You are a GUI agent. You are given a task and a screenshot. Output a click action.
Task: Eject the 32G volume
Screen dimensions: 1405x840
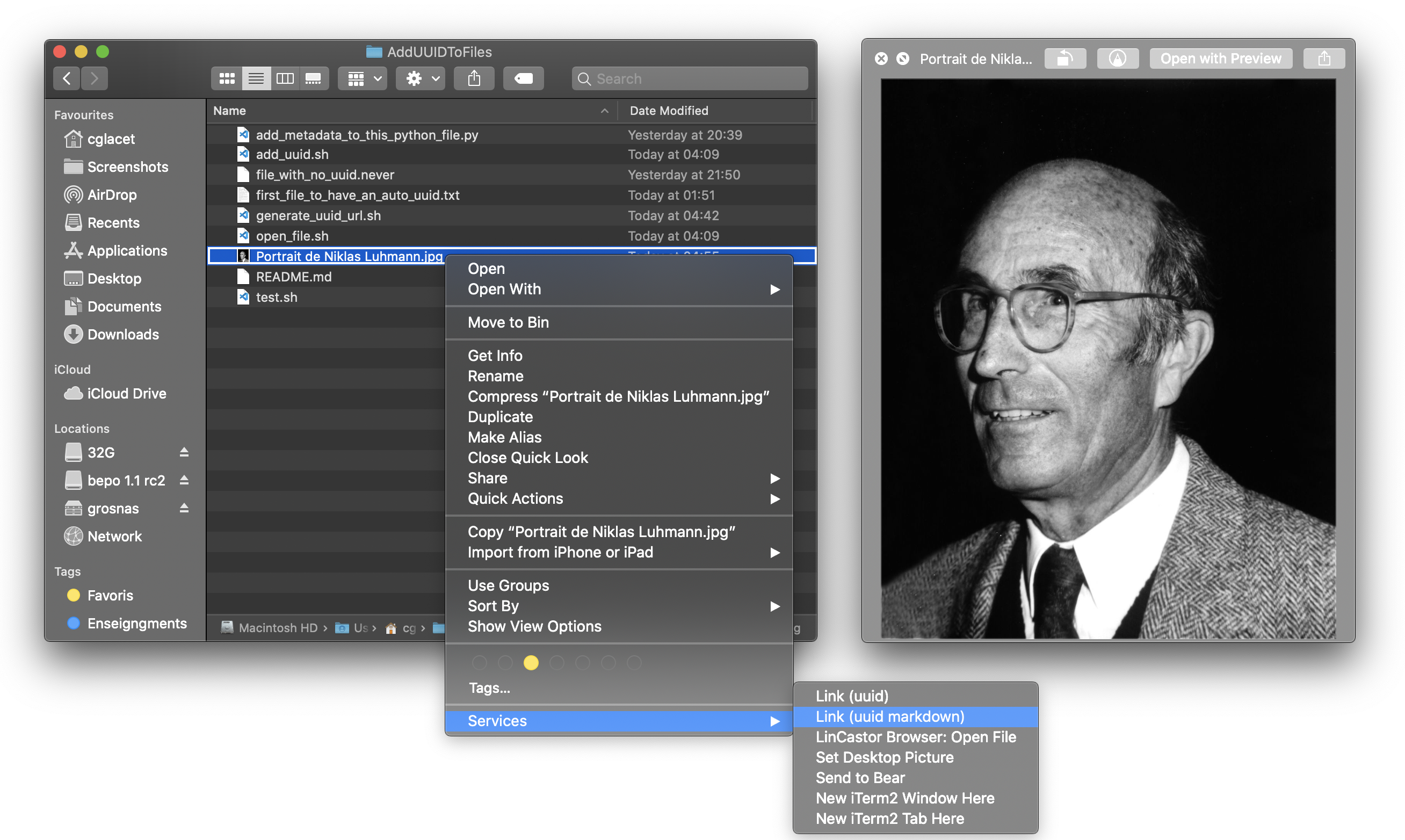coord(184,452)
